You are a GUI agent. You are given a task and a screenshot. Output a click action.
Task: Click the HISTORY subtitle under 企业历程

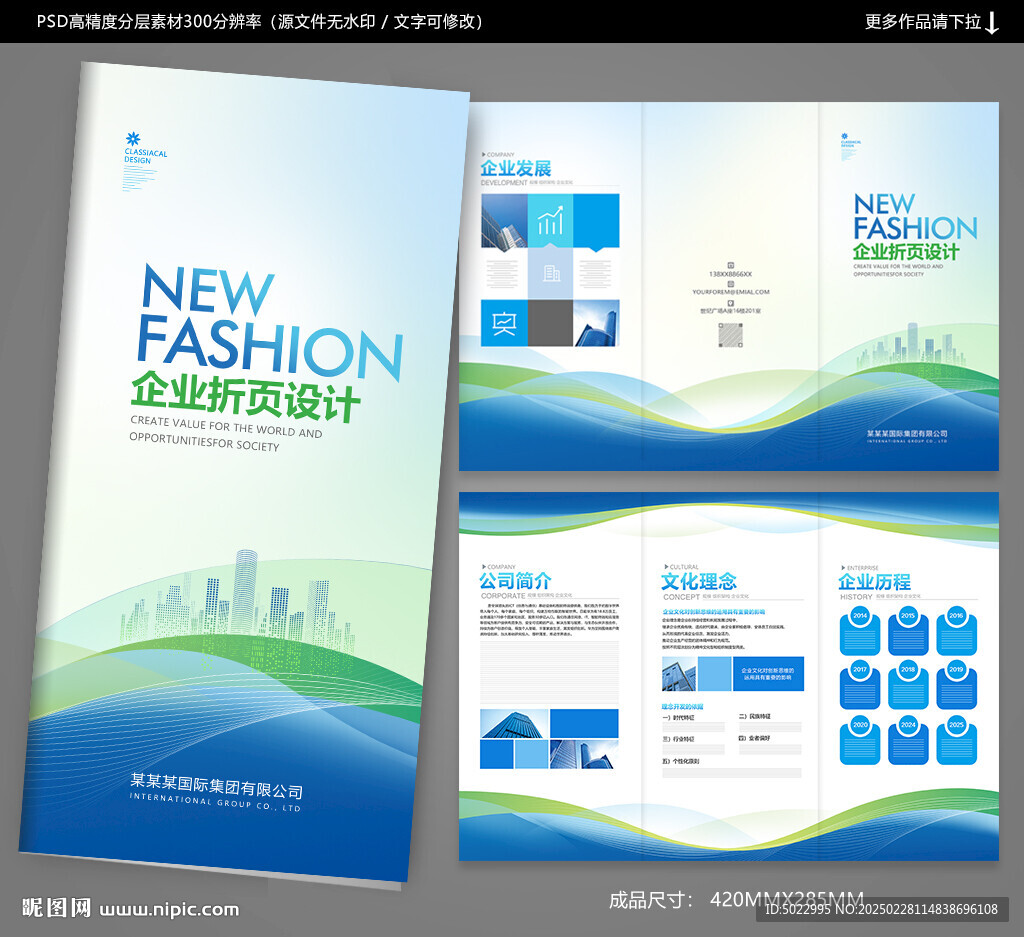click(856, 597)
